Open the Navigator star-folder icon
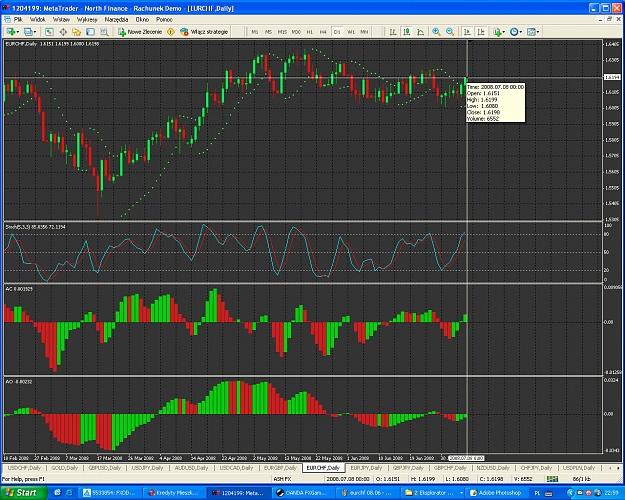This screenshot has height=500, width=625. (77, 32)
